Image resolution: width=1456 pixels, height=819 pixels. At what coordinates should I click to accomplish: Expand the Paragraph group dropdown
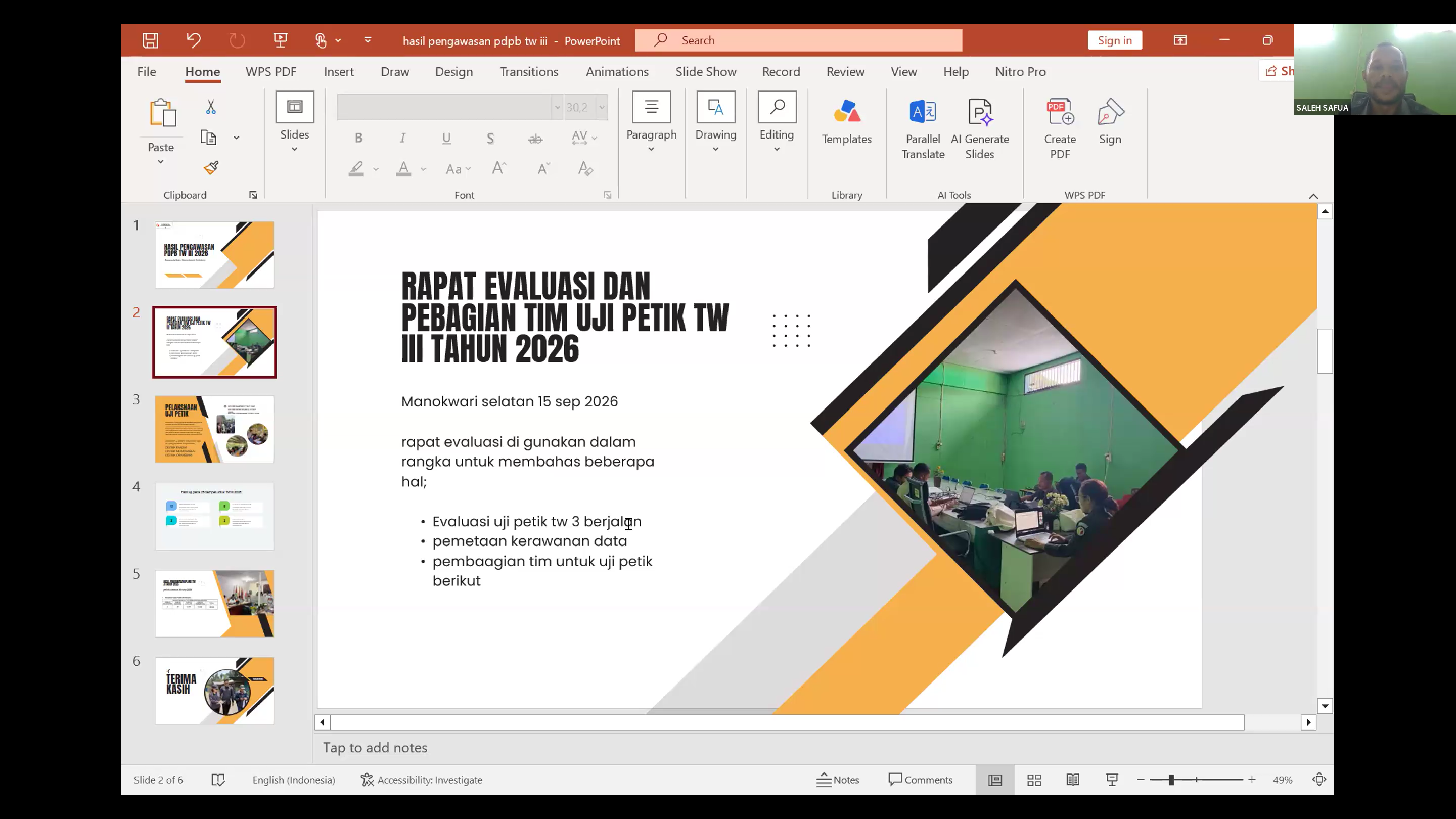651,149
